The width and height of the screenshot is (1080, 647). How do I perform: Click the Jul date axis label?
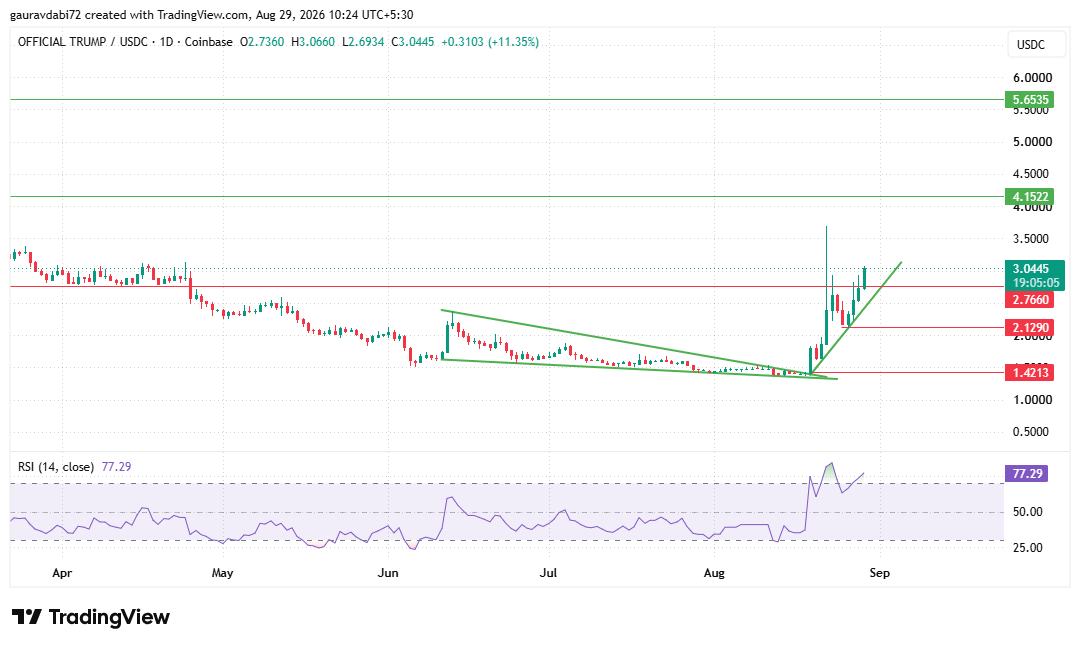548,573
